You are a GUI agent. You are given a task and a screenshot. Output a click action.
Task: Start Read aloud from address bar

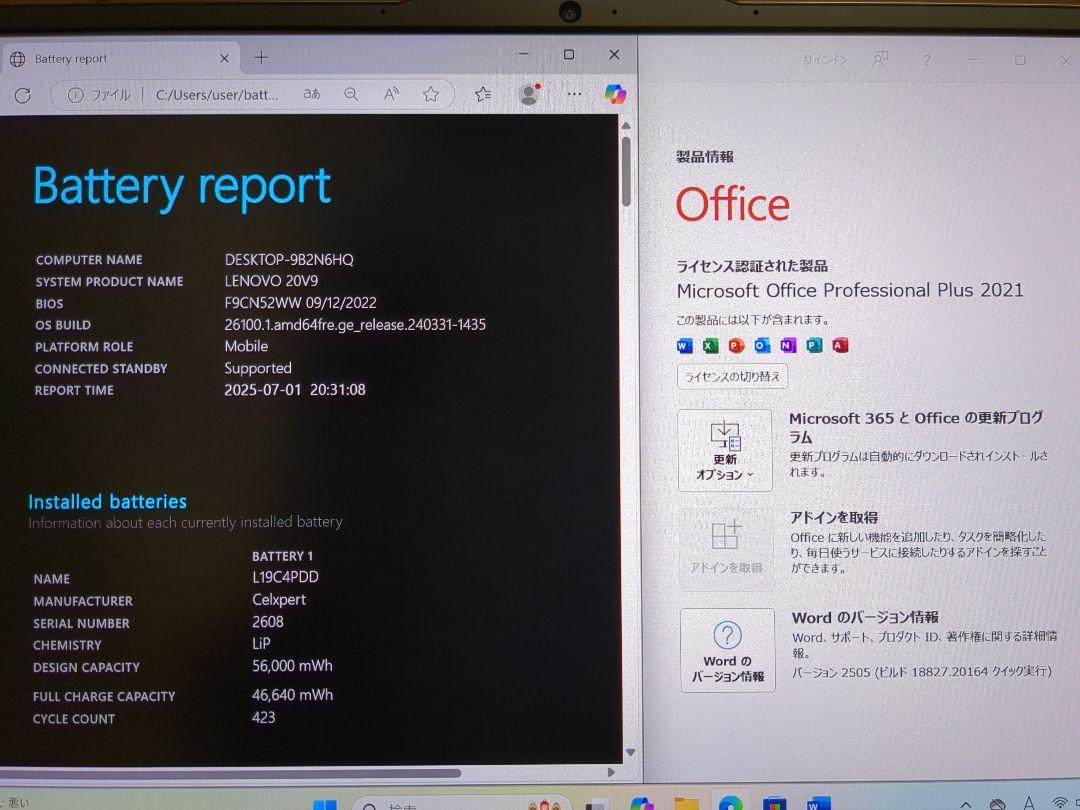click(x=391, y=94)
